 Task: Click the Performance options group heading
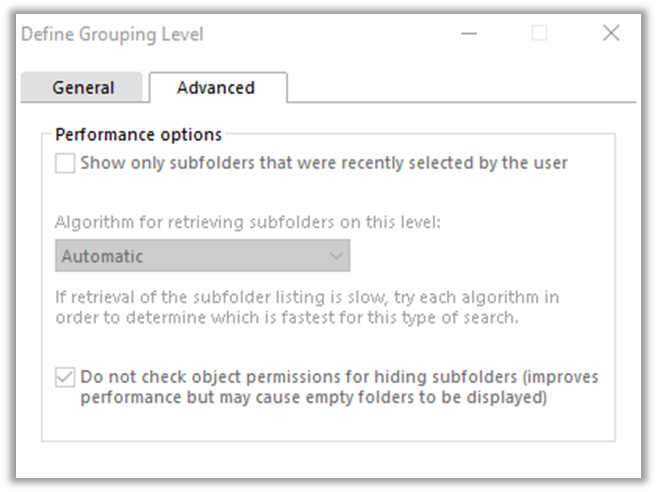[138, 134]
